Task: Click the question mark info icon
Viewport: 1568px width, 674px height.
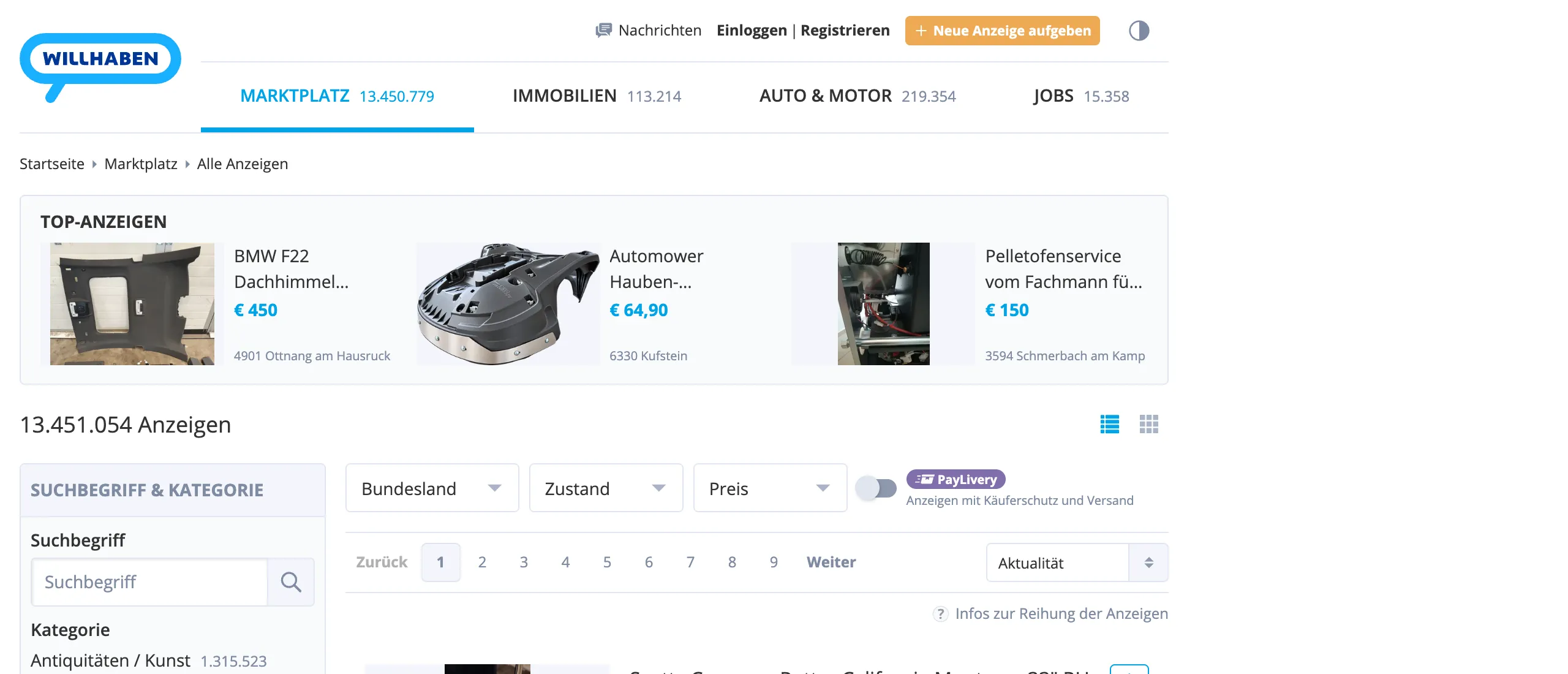Action: 940,613
